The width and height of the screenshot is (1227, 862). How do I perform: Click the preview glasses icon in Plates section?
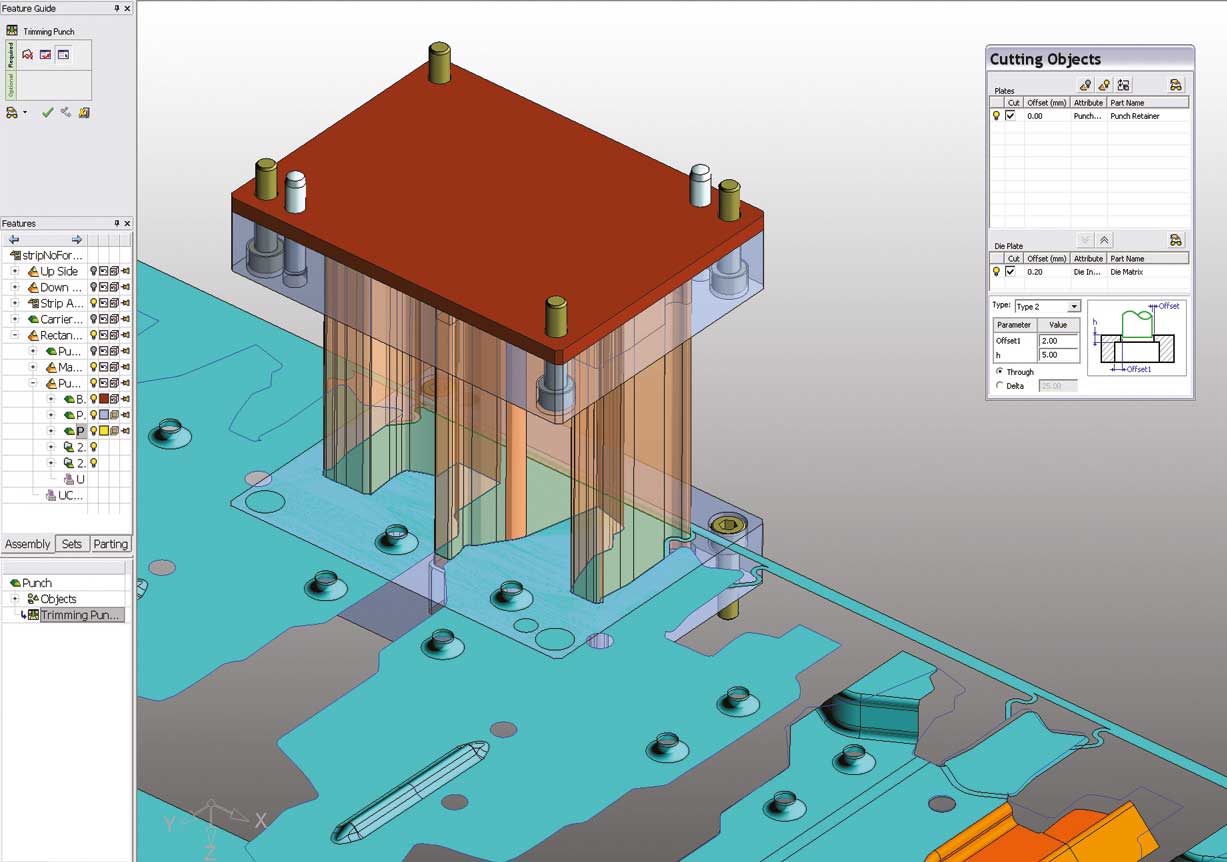click(x=1175, y=85)
